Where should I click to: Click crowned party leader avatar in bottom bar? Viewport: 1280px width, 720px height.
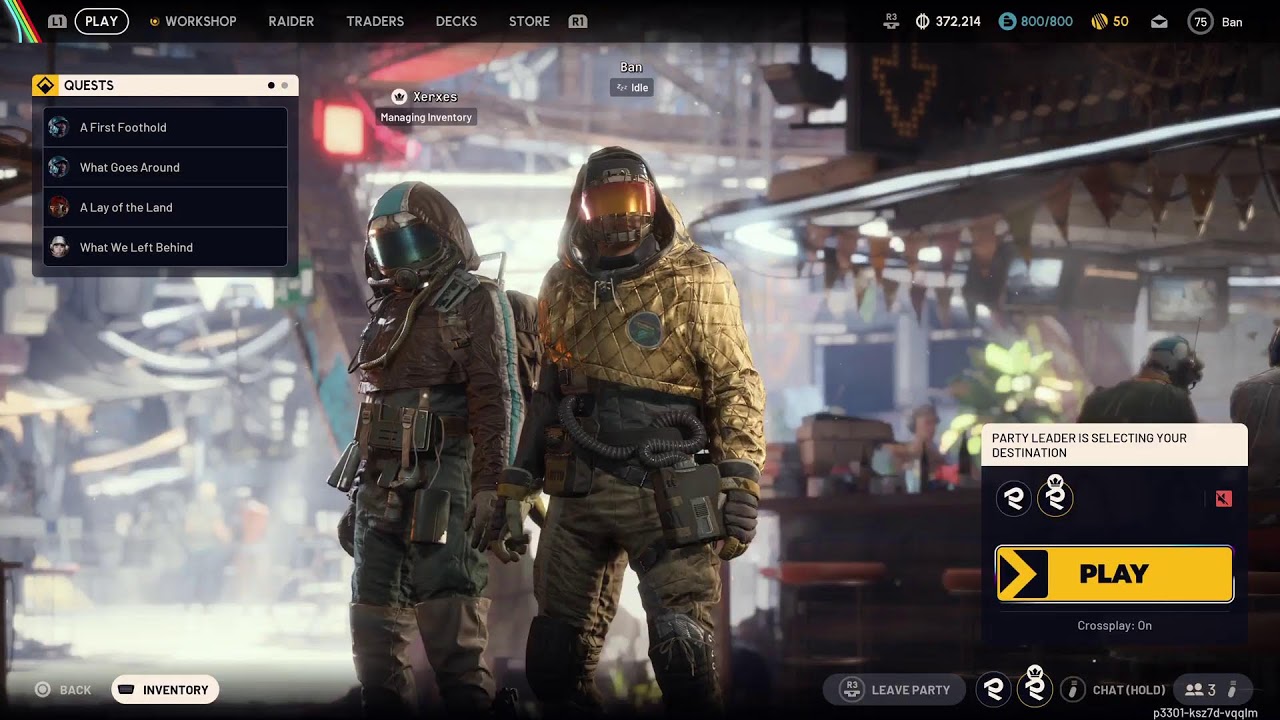tap(1035, 687)
